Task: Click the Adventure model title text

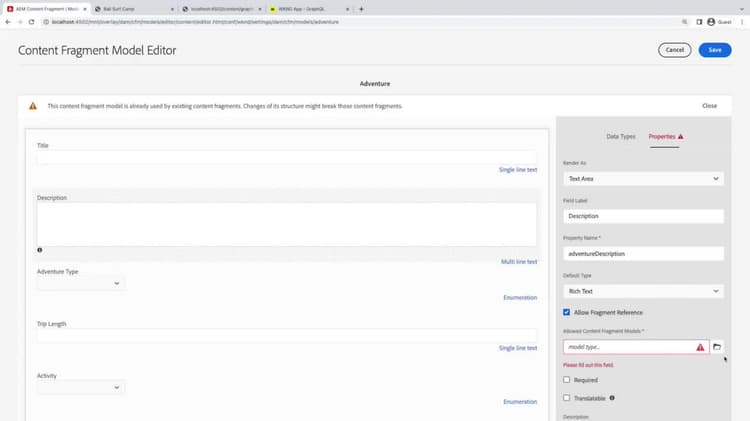Action: [x=375, y=84]
